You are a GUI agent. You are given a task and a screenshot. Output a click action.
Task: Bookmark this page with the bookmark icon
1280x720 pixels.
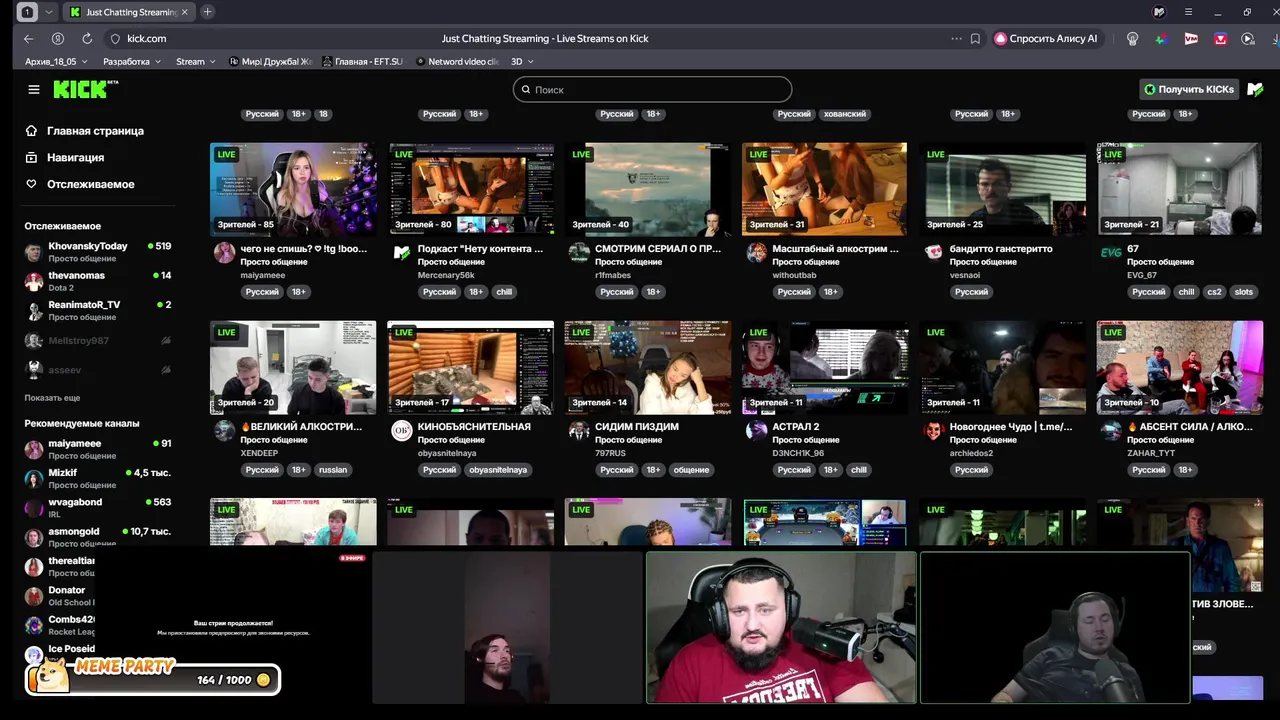point(975,38)
